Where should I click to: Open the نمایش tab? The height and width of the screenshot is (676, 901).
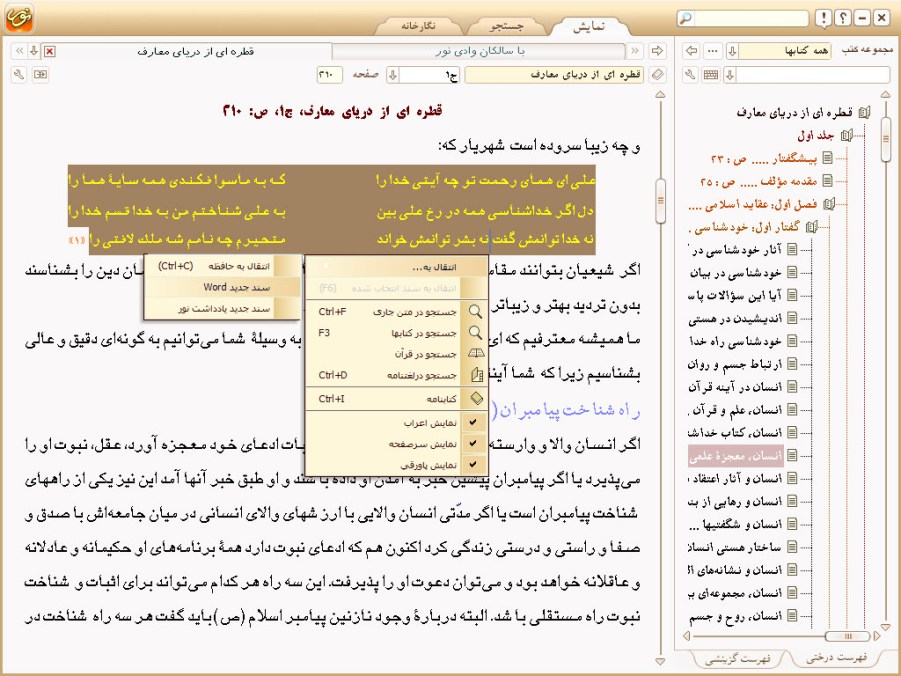coord(589,26)
